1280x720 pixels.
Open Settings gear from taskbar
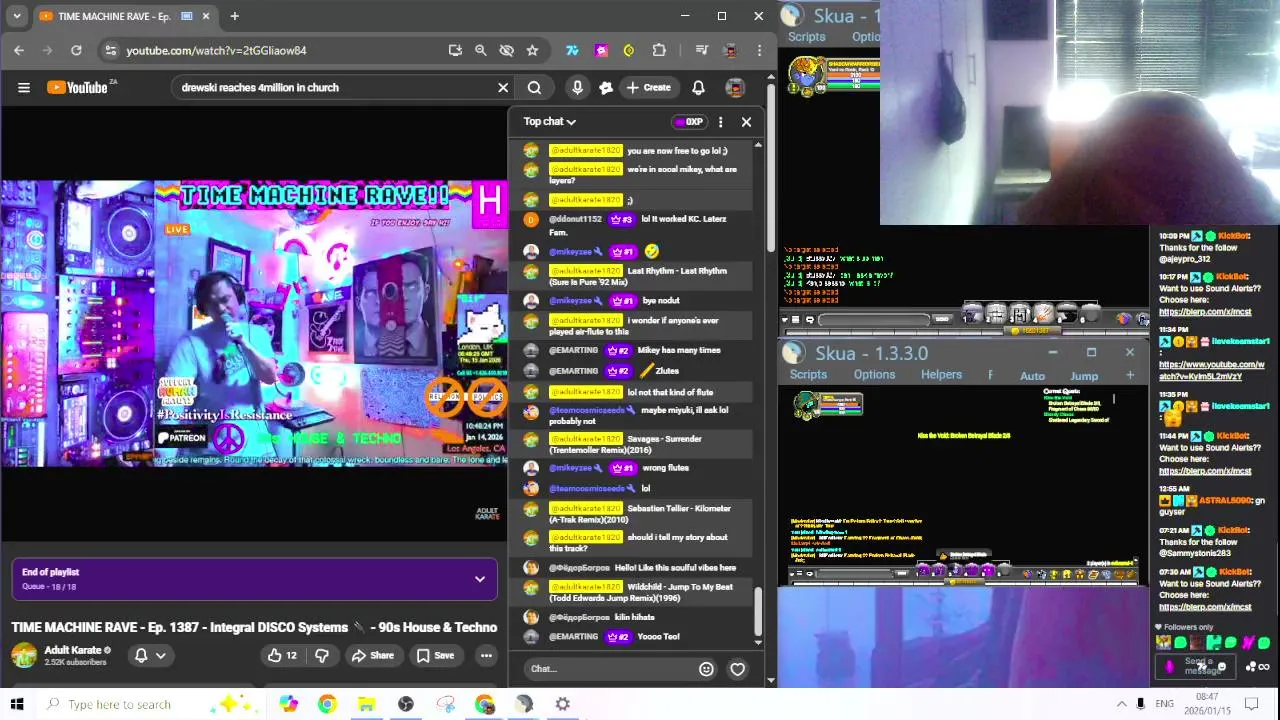pyautogui.click(x=563, y=704)
